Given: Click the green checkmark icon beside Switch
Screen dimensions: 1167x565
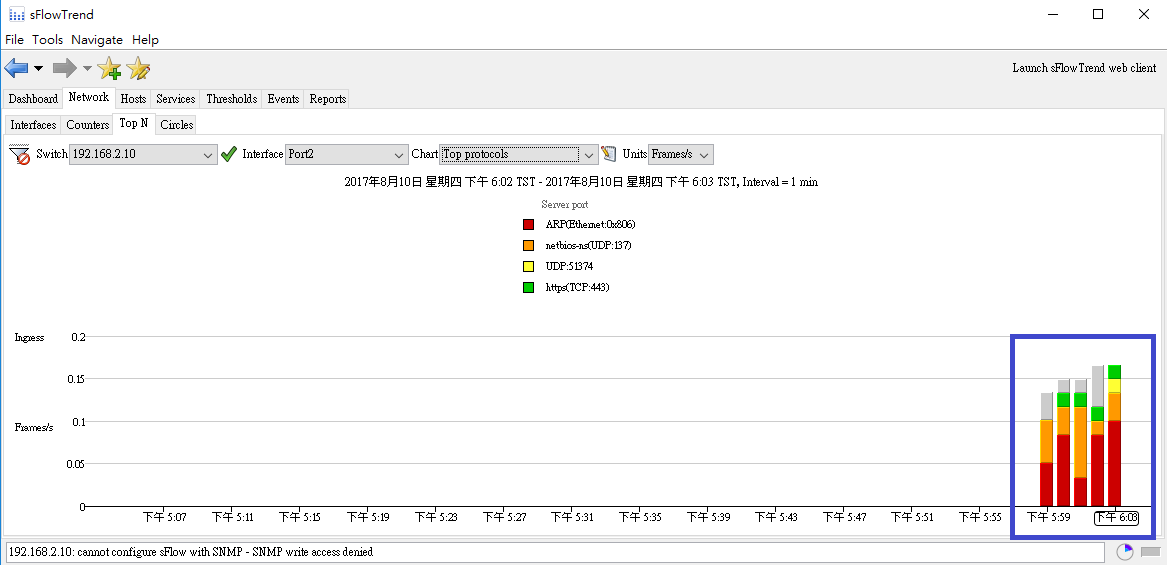Looking at the screenshot, I should [x=229, y=155].
